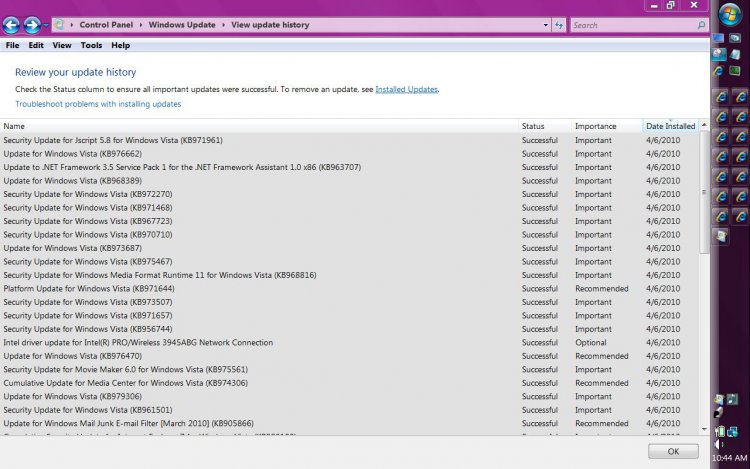Image resolution: width=750 pixels, height=469 pixels.
Task: Confirm with the OK button
Action: click(x=673, y=451)
